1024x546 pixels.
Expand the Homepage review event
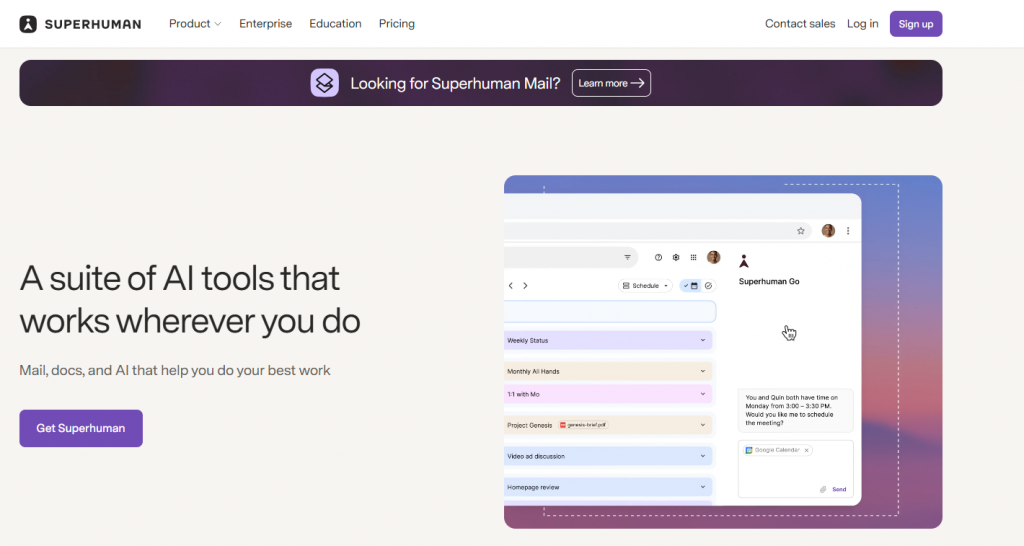click(703, 487)
